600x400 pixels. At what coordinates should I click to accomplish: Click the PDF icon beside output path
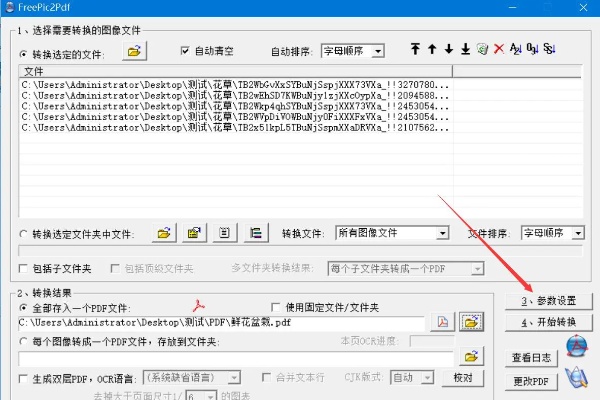click(x=442, y=322)
